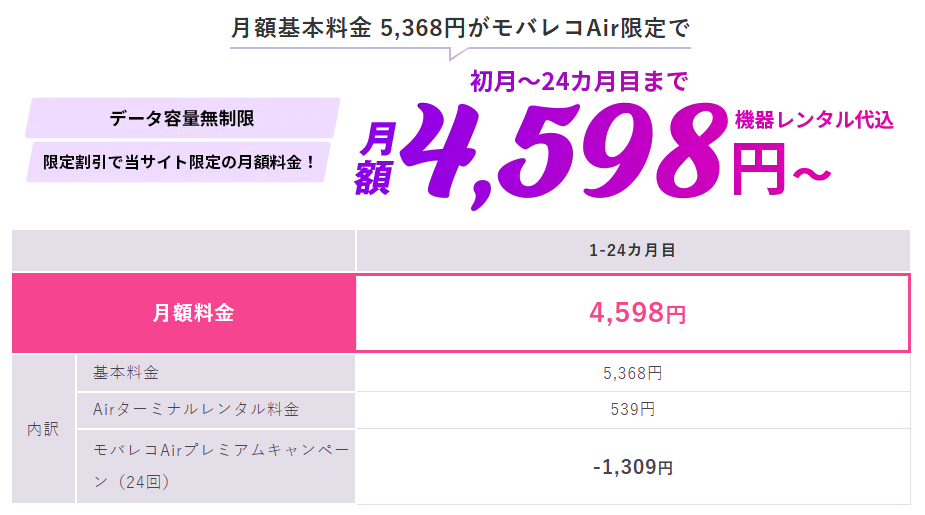Click the モバレコAirプレミアムキャンペーン row label

pyautogui.click(x=215, y=466)
